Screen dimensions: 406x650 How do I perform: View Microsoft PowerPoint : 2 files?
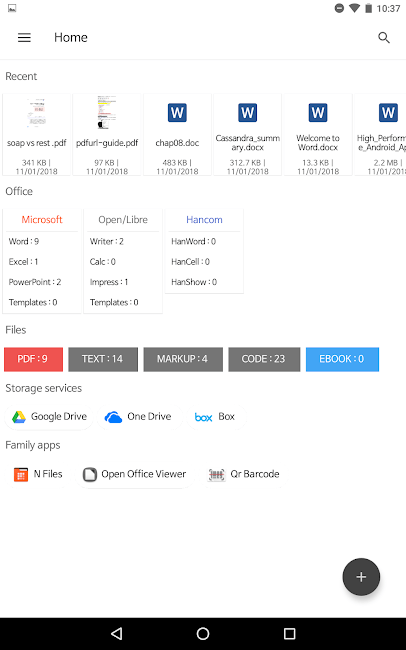[x=35, y=282]
